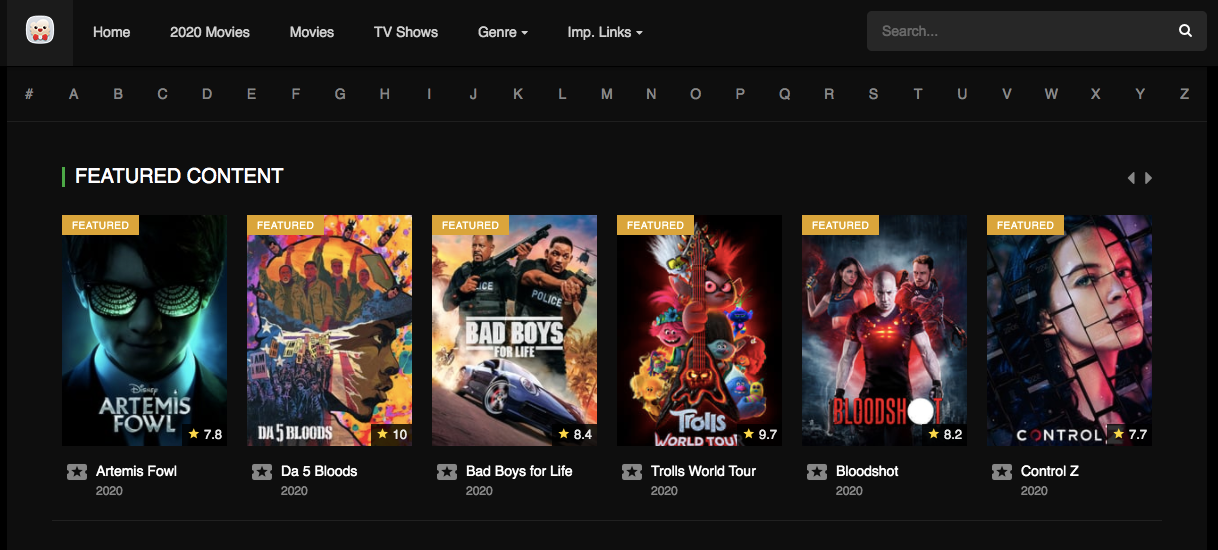The image size is (1218, 550).
Task: Click the Control Z title link
Action: [1050, 471]
